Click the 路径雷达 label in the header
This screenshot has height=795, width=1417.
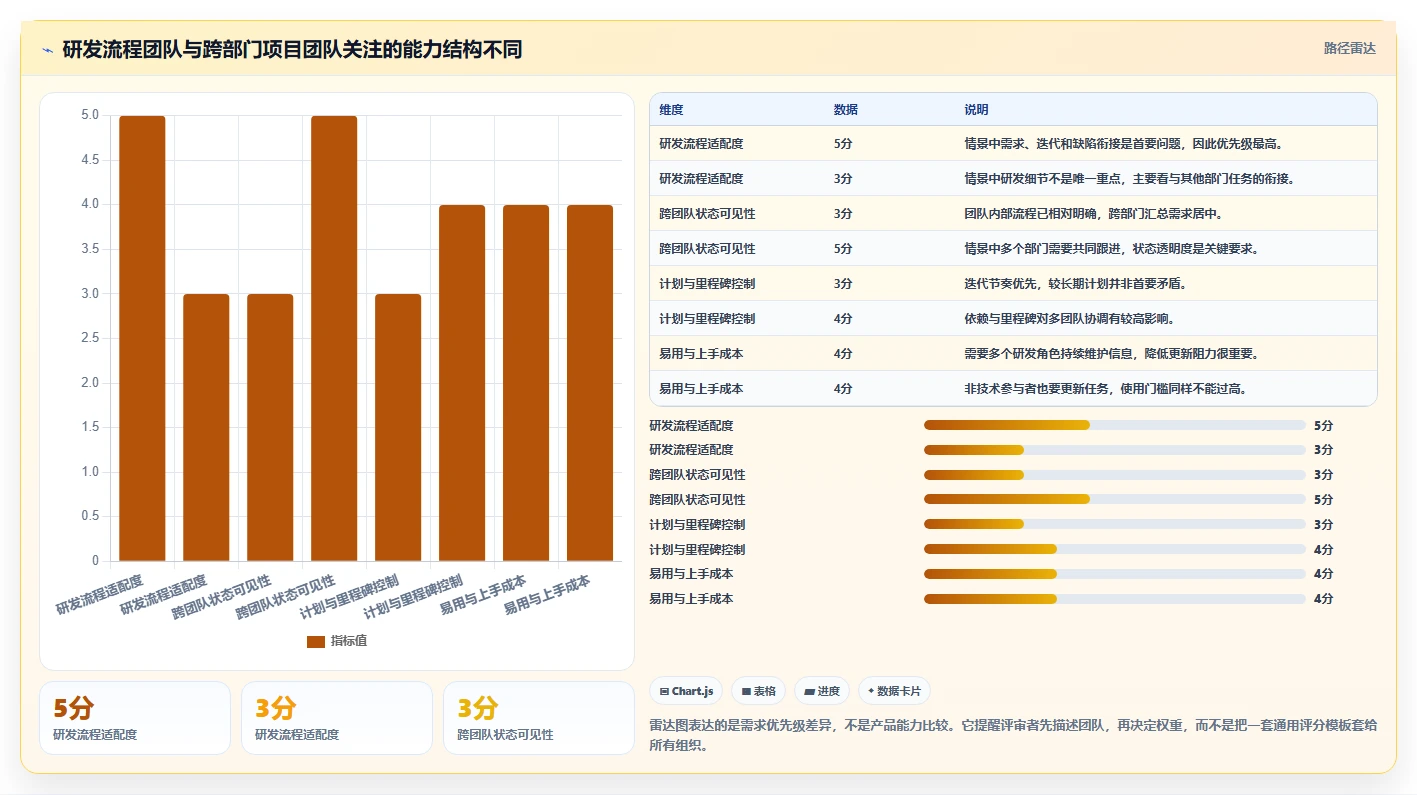coord(1349,48)
